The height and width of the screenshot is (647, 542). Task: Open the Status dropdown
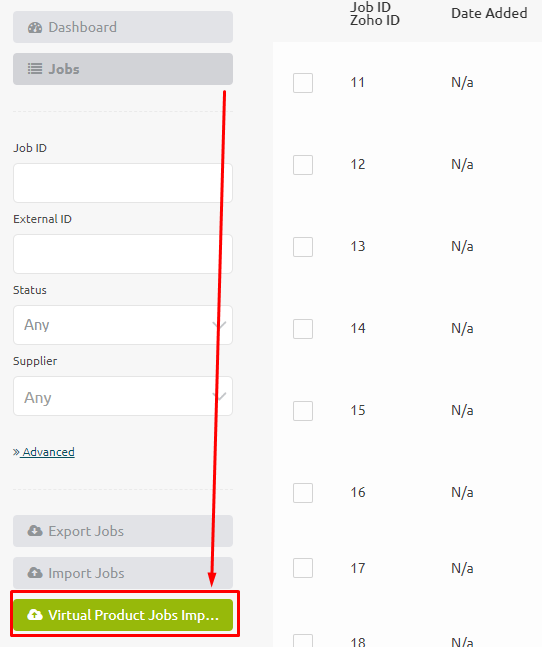123,325
